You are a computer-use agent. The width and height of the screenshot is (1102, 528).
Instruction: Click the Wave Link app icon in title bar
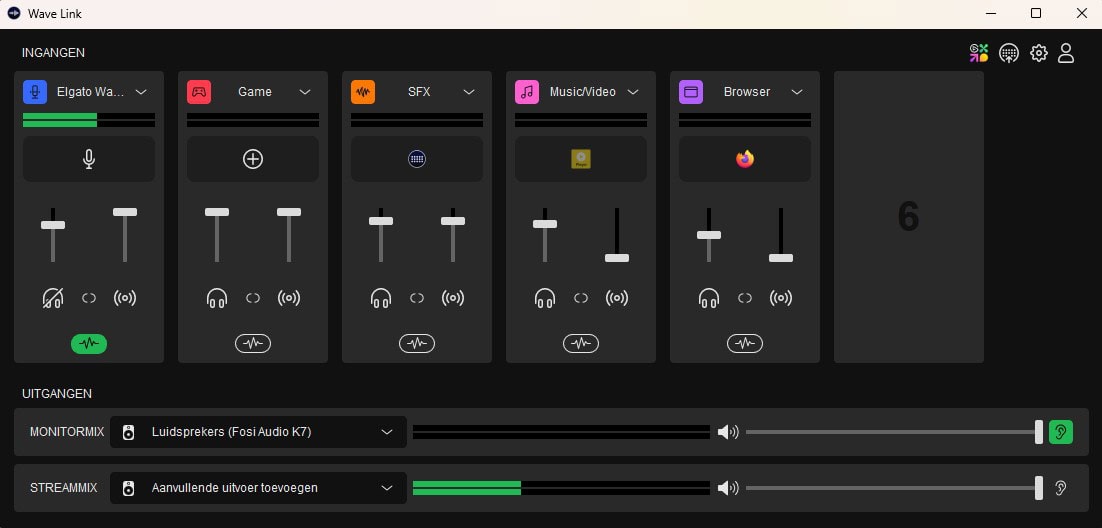(x=14, y=13)
